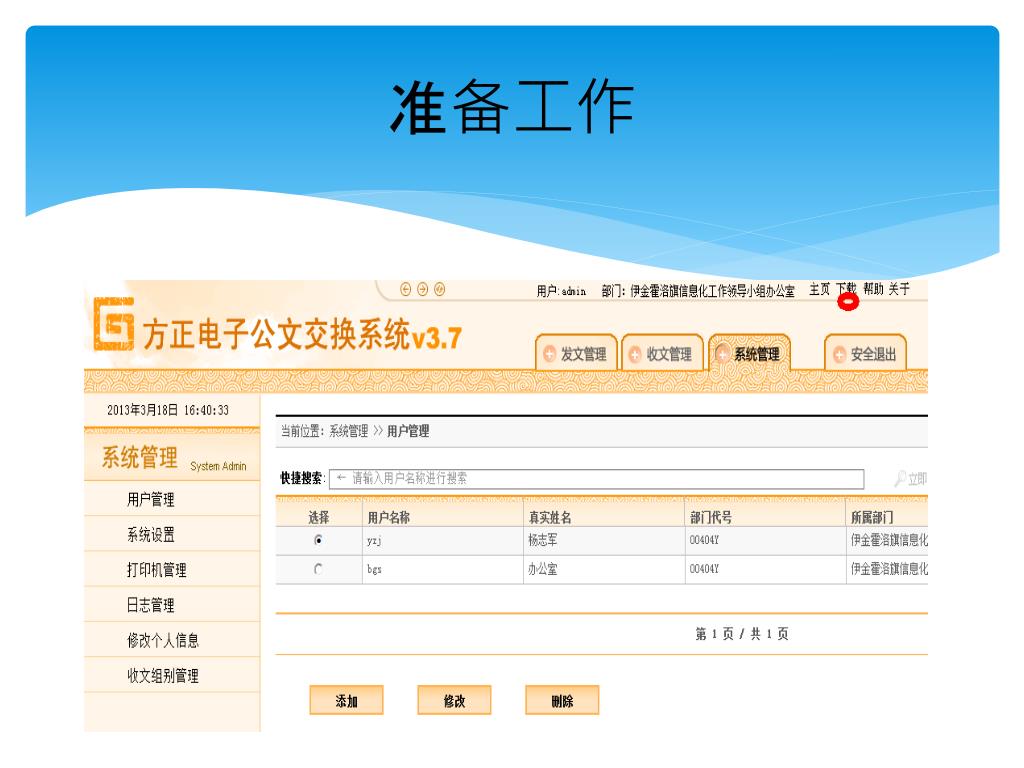The width and height of the screenshot is (1024, 768).
Task: Click the username cell bgs
Action: [374, 569]
